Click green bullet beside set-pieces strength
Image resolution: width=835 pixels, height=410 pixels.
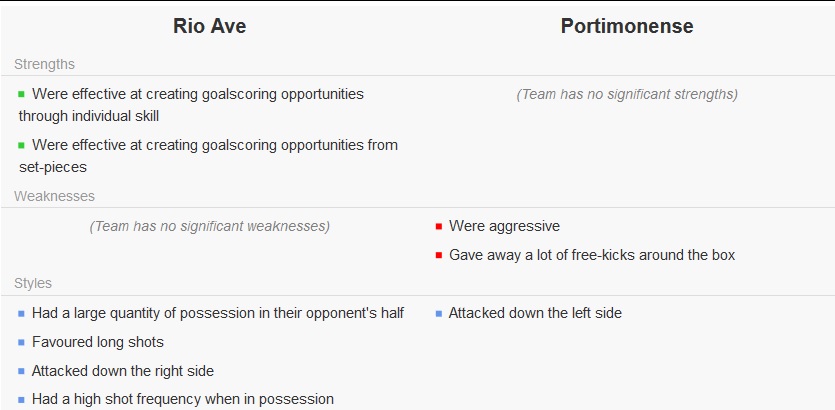click(21, 145)
